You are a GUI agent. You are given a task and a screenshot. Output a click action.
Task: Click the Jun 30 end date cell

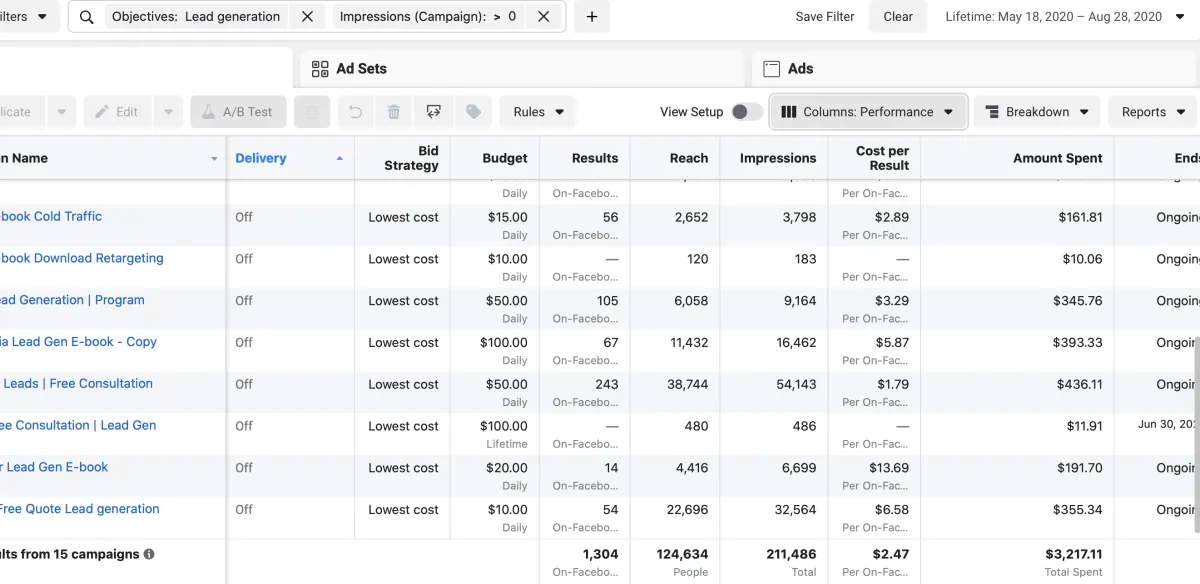pyautogui.click(x=1168, y=426)
